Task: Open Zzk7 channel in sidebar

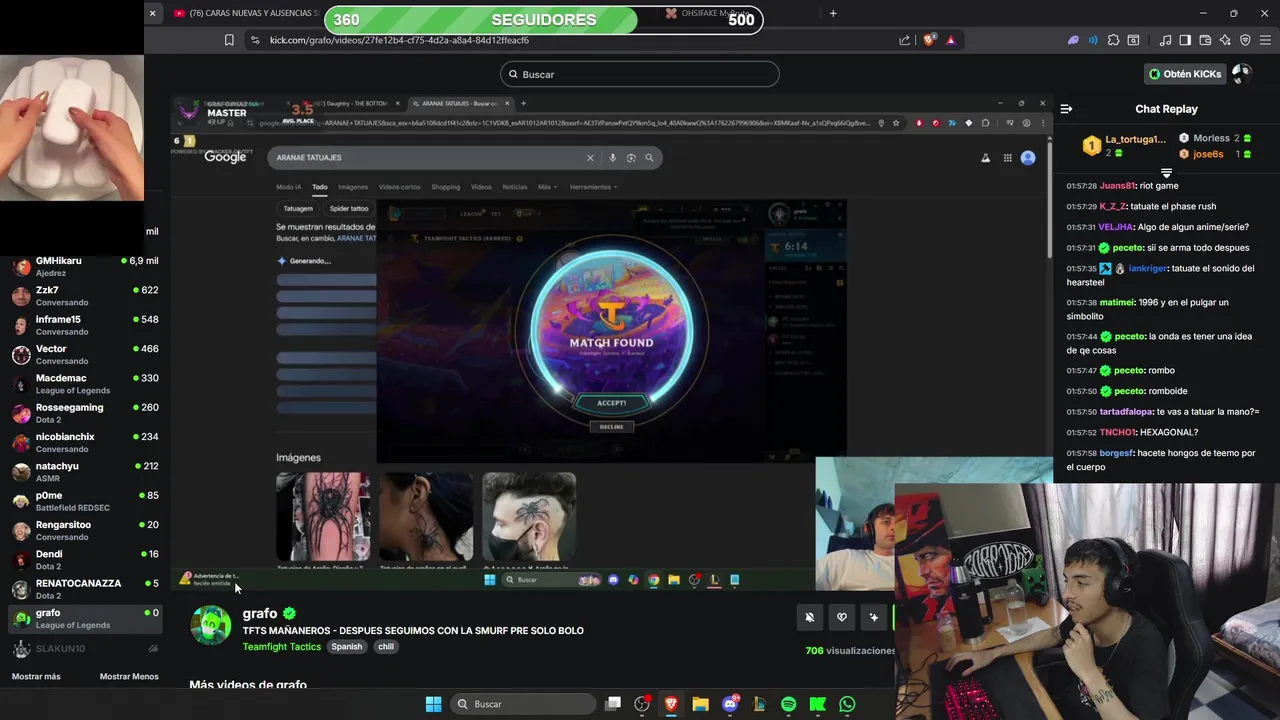Action: coord(84,296)
